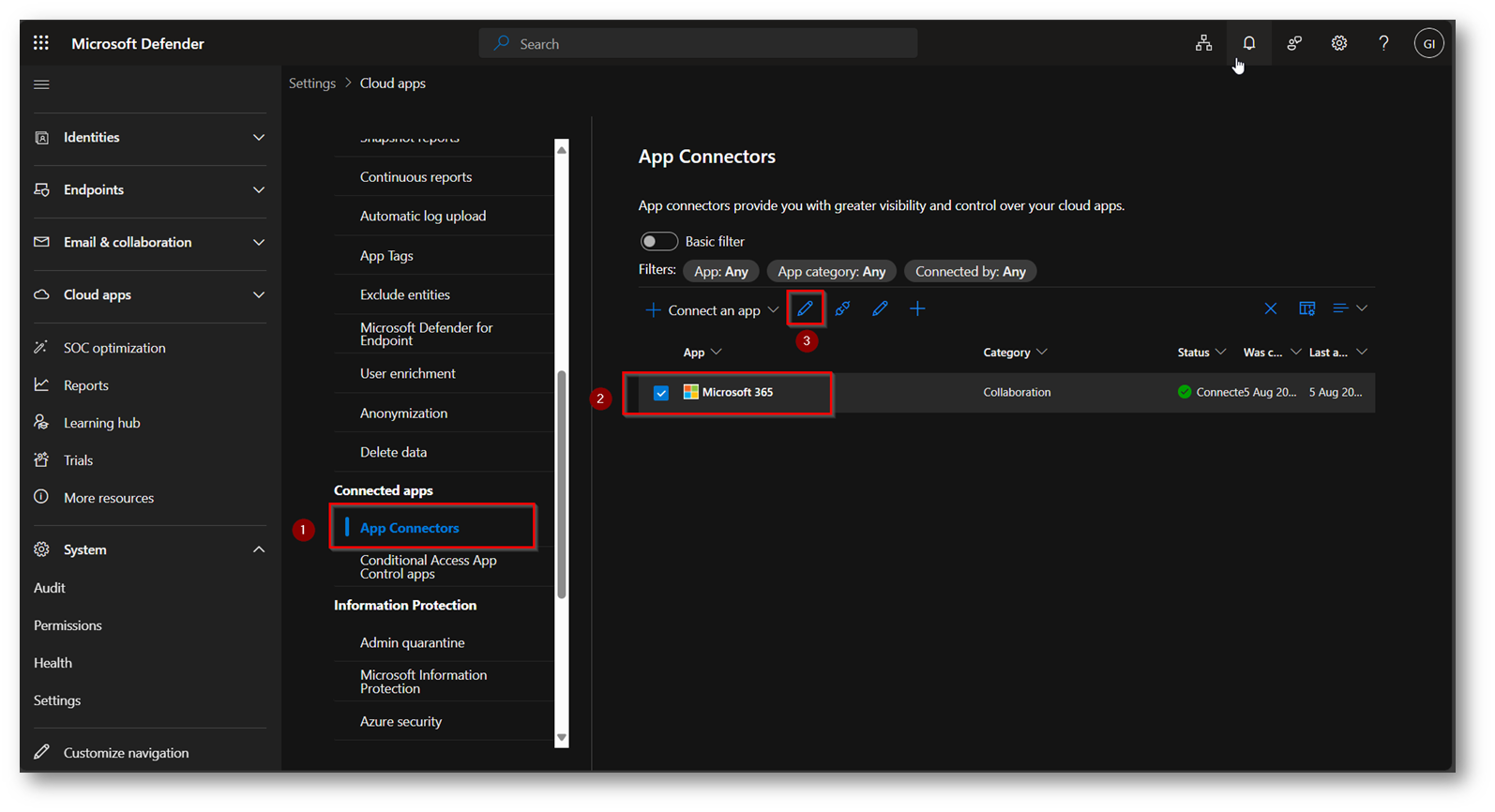Click the highlighted edit pencil icon
Screen dimensions: 1495x812
click(806, 308)
